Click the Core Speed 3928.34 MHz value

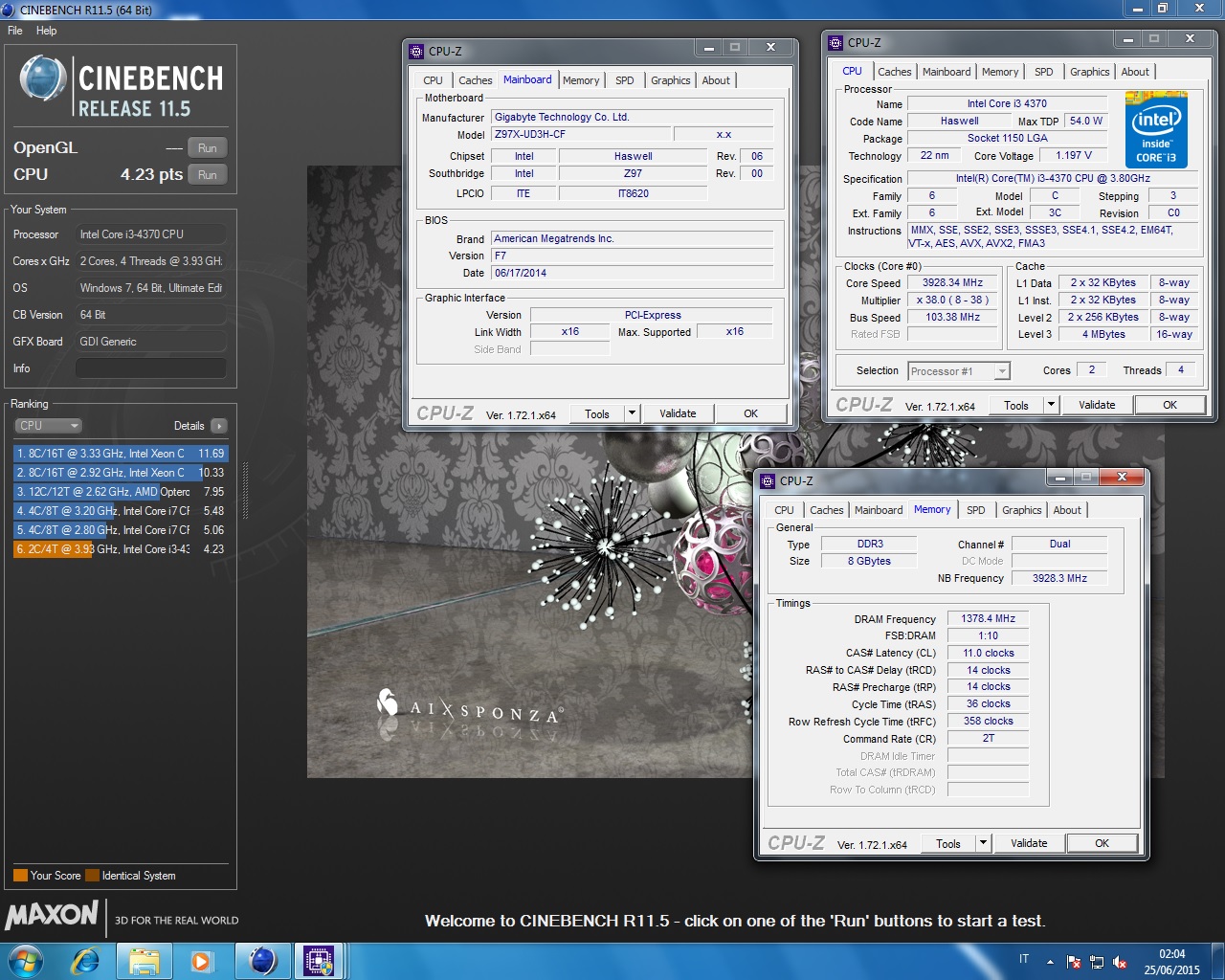coord(952,283)
